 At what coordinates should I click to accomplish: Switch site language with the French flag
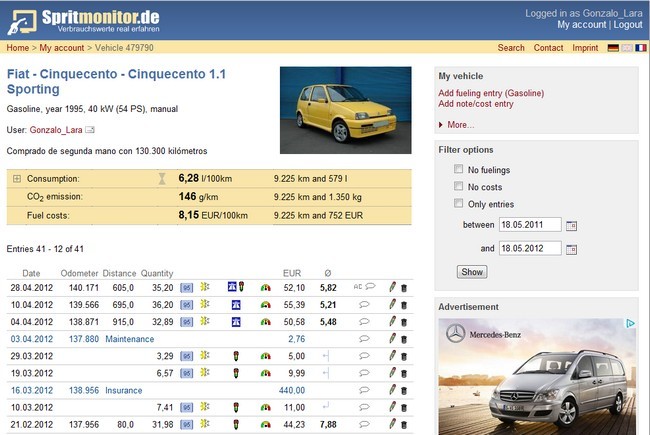[640, 47]
